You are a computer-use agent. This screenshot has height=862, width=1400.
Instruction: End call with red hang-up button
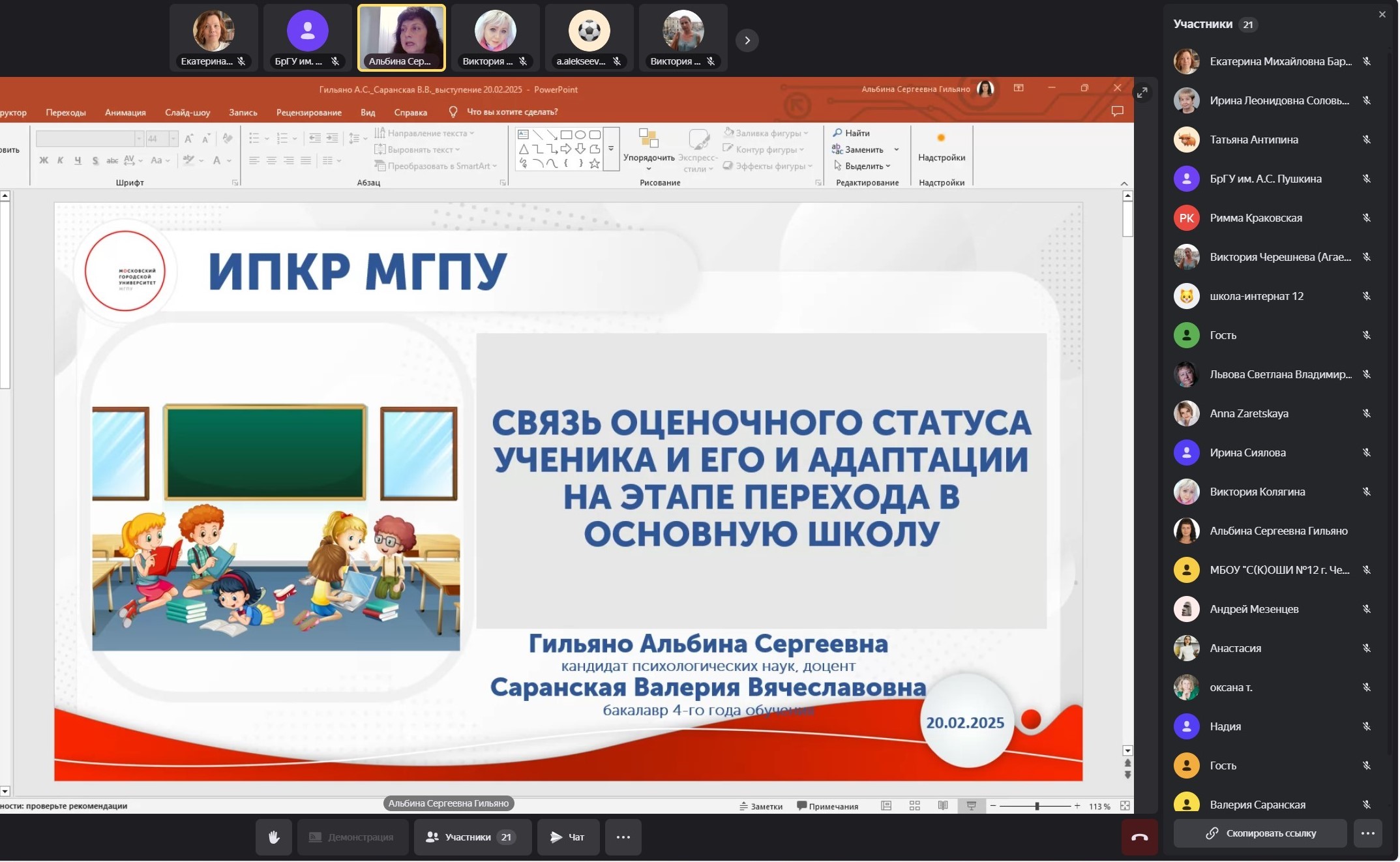click(x=1139, y=837)
